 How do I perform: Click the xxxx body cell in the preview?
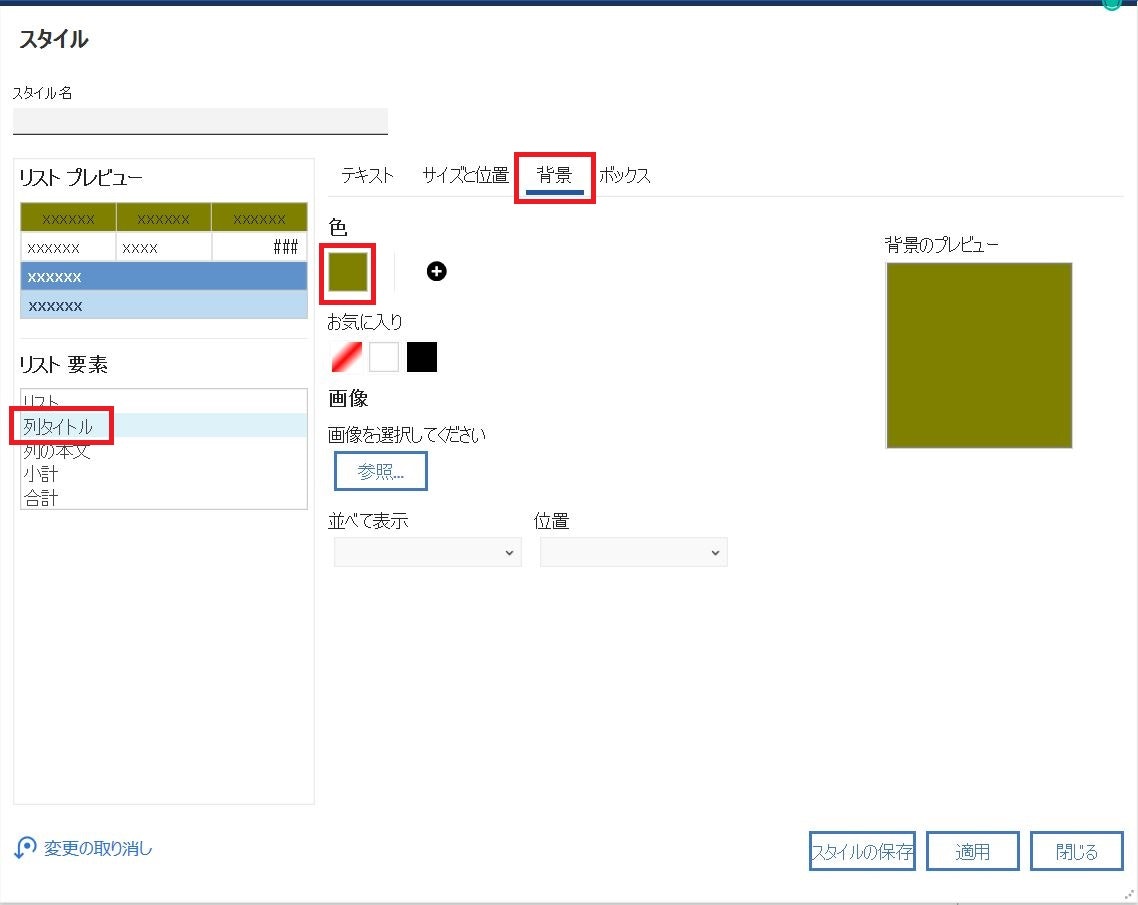pos(163,247)
